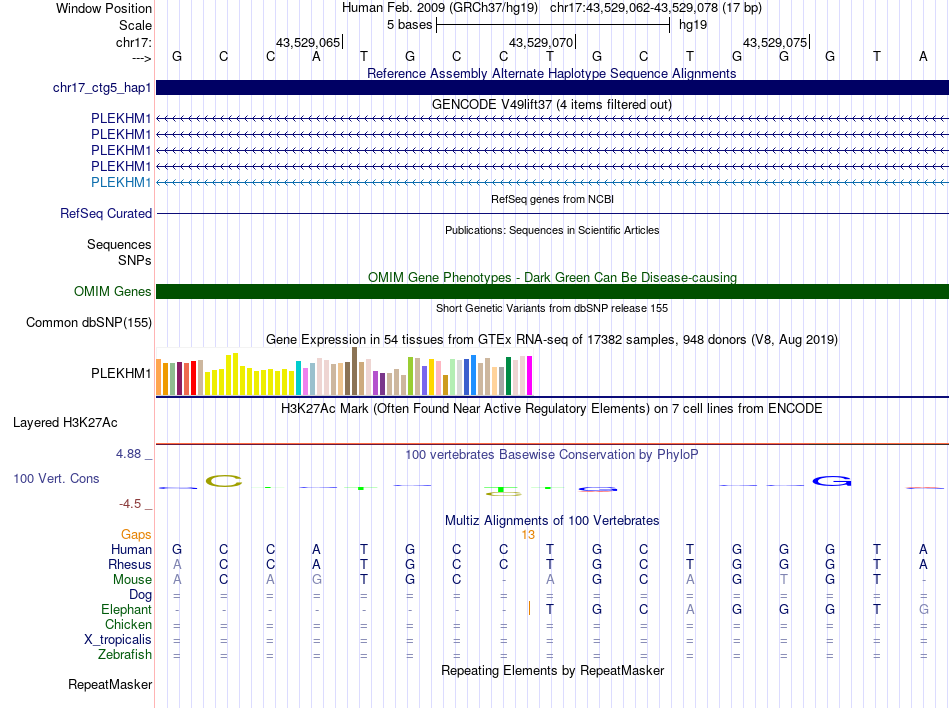Viewport: 950px width, 708px height.
Task: Open Publications: Sequences in Scientific Articles title
Action: tap(552, 230)
